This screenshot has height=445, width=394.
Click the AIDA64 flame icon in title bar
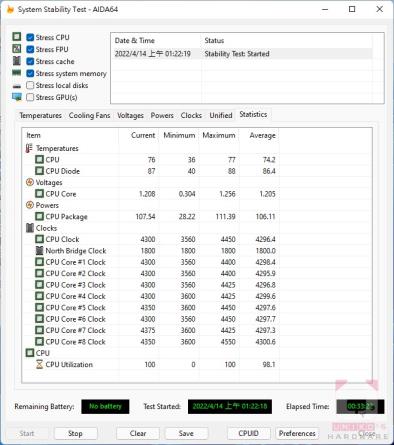tap(10, 9)
